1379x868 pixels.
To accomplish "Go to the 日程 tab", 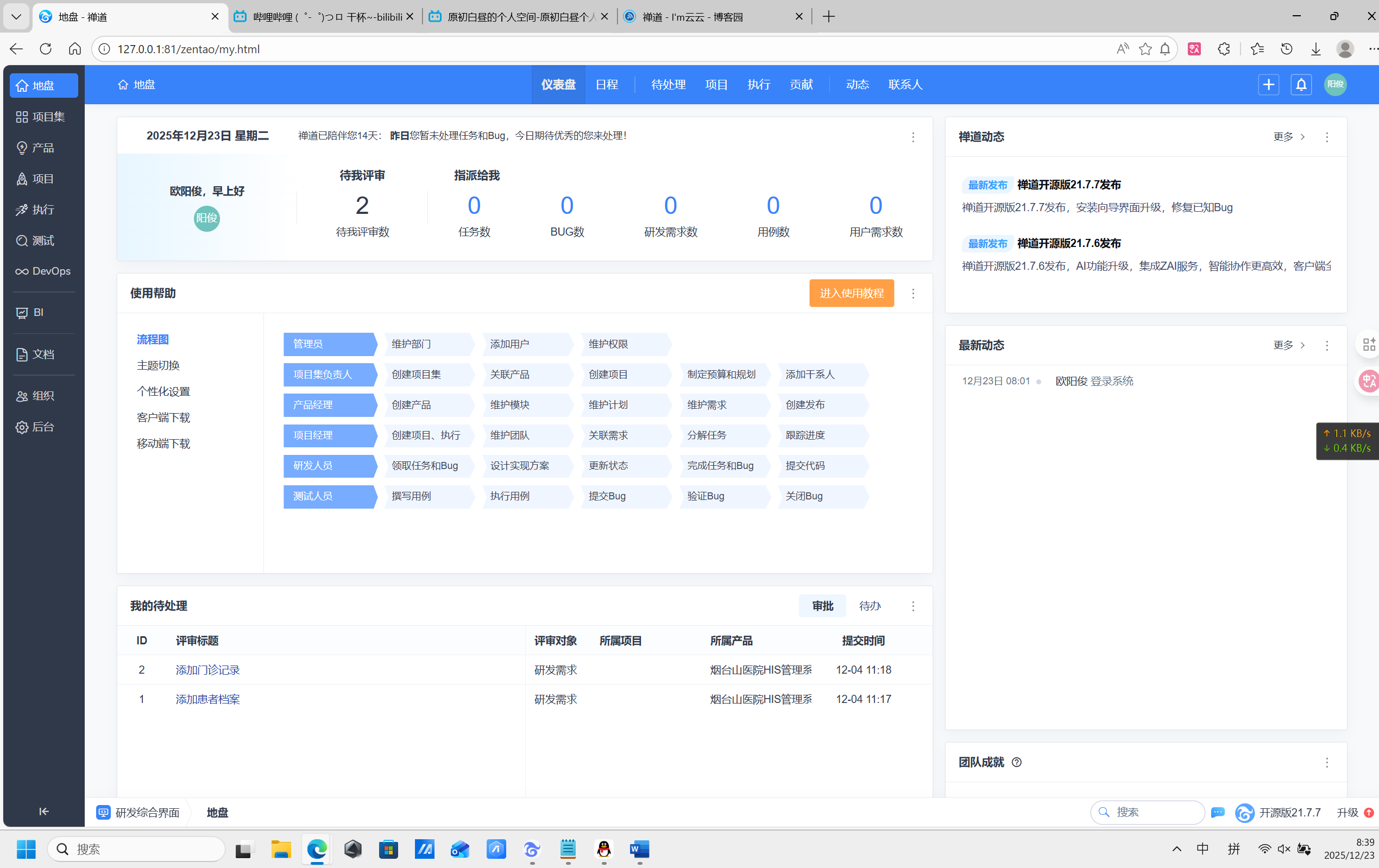I will click(607, 85).
